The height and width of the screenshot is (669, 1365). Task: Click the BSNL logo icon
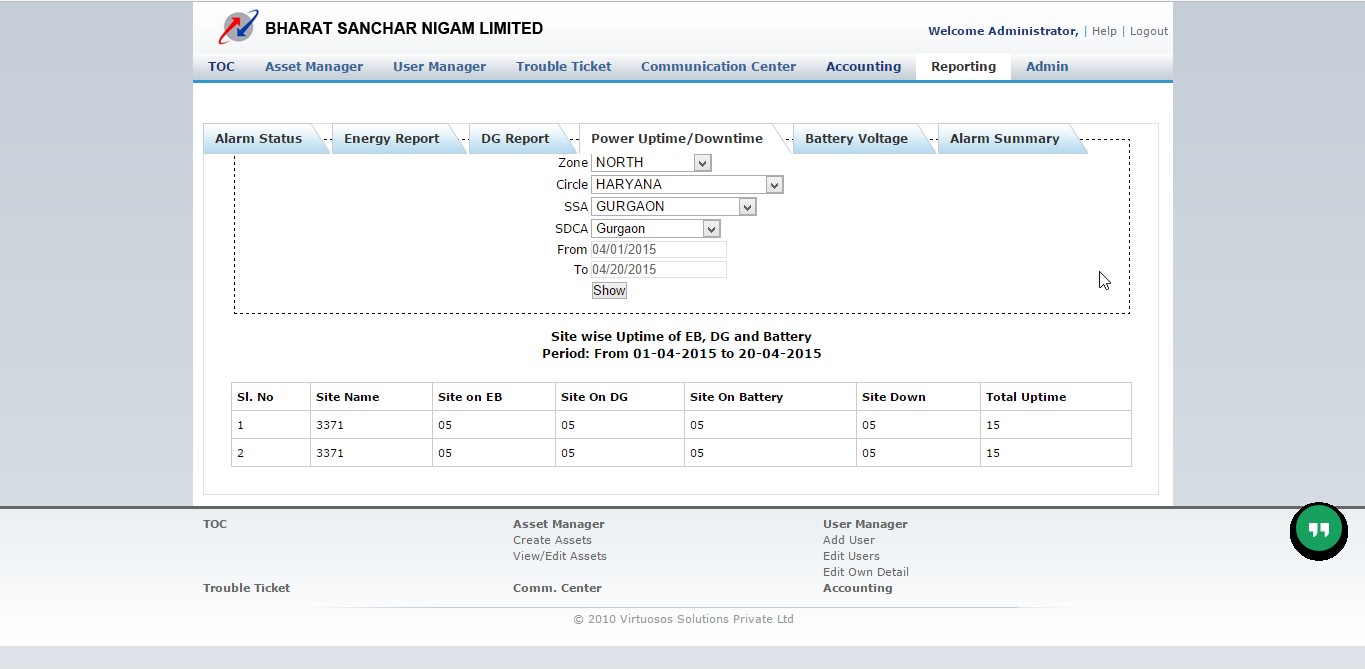tap(237, 27)
